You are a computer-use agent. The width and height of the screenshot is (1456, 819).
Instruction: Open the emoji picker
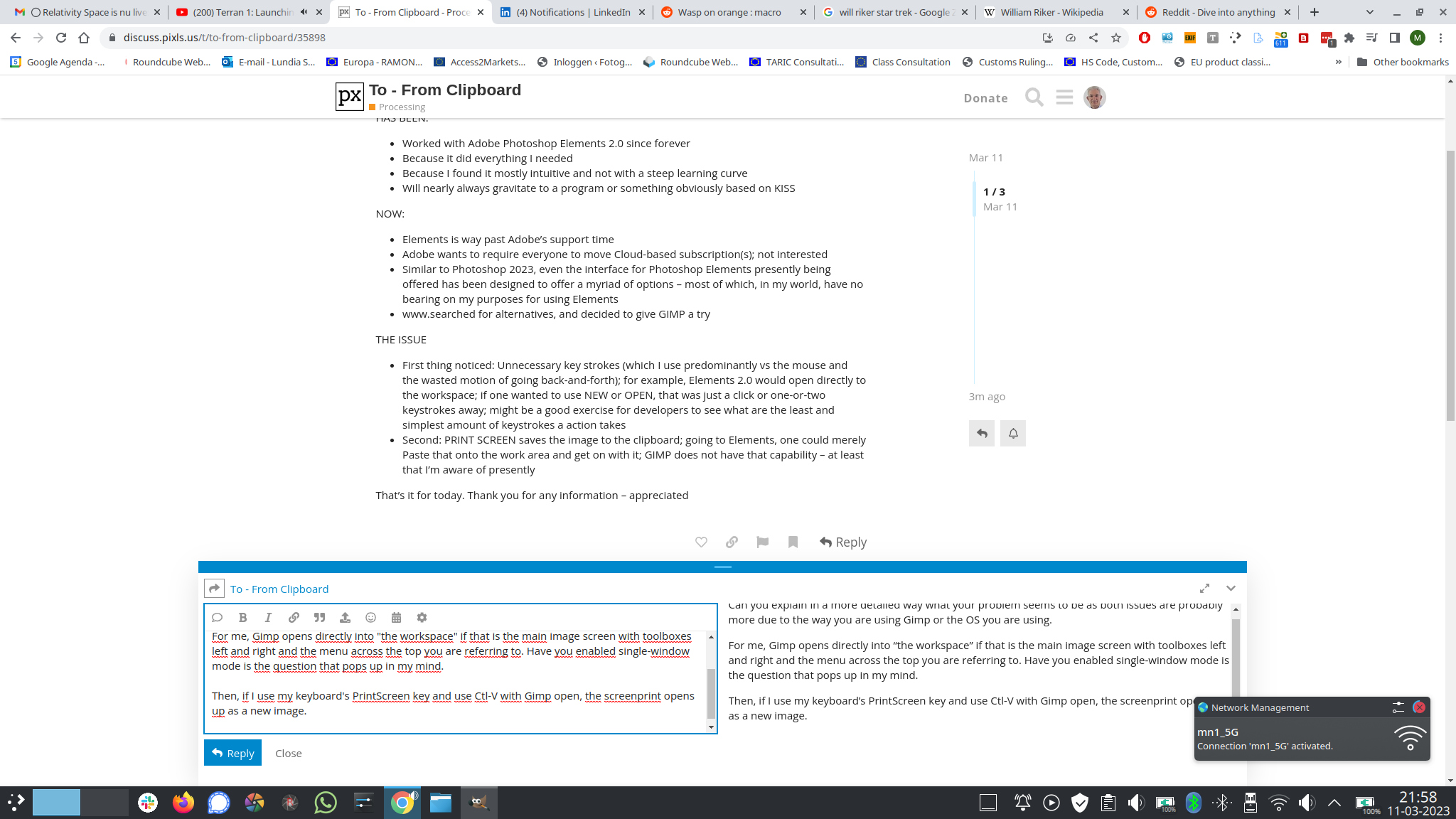pos(370,617)
